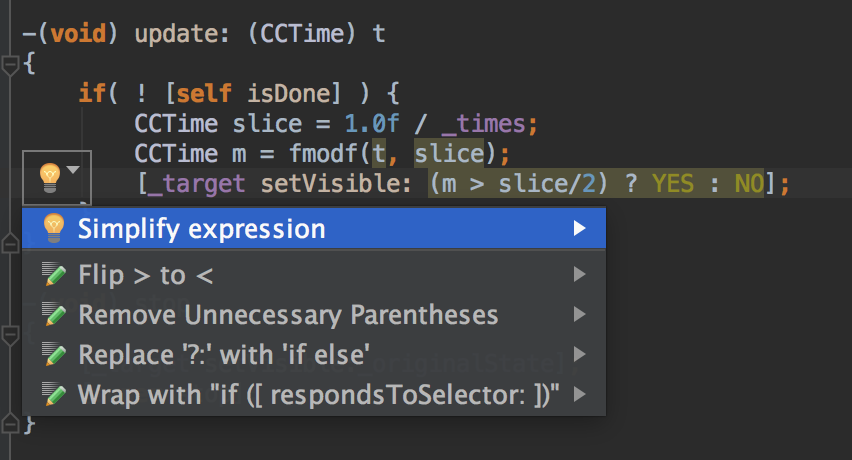The image size is (852, 460).
Task: Select the Simplify expression intention
Action: (x=202, y=229)
